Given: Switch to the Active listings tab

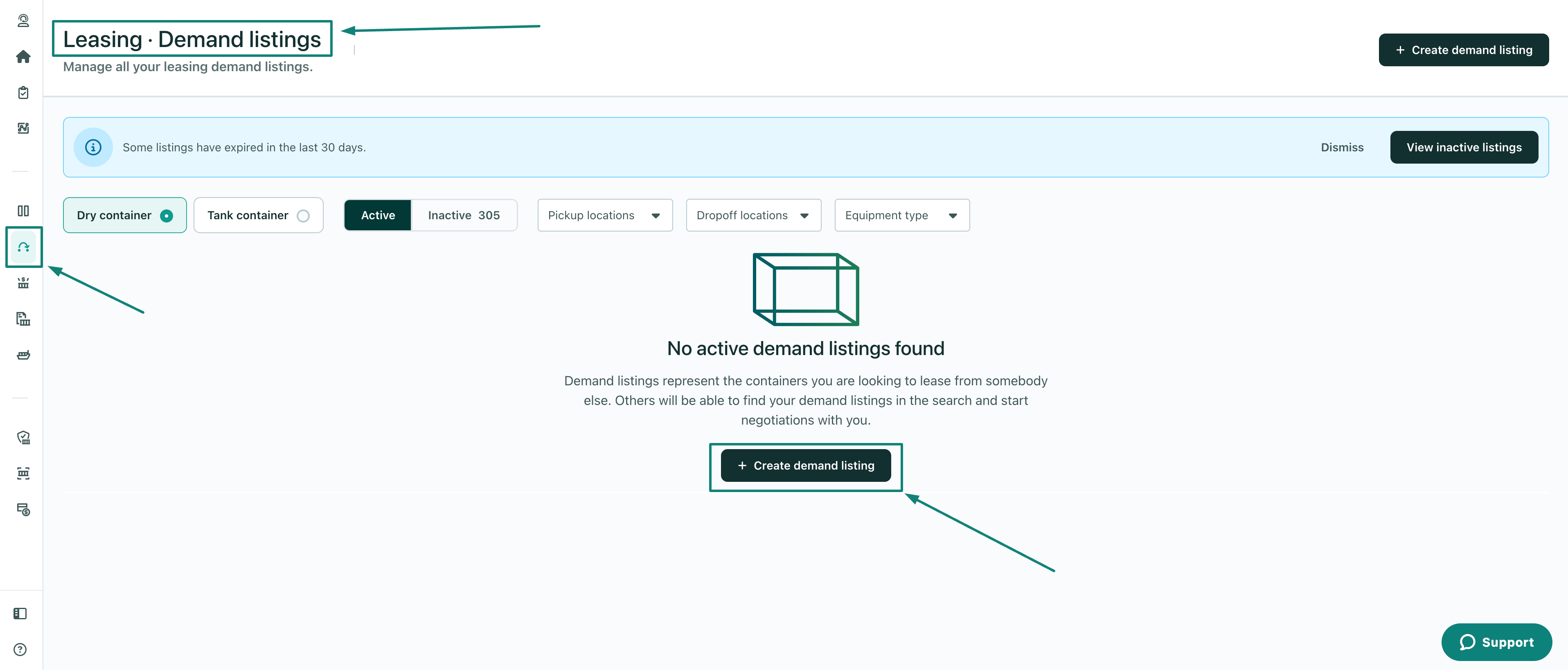Looking at the screenshot, I should (x=378, y=216).
